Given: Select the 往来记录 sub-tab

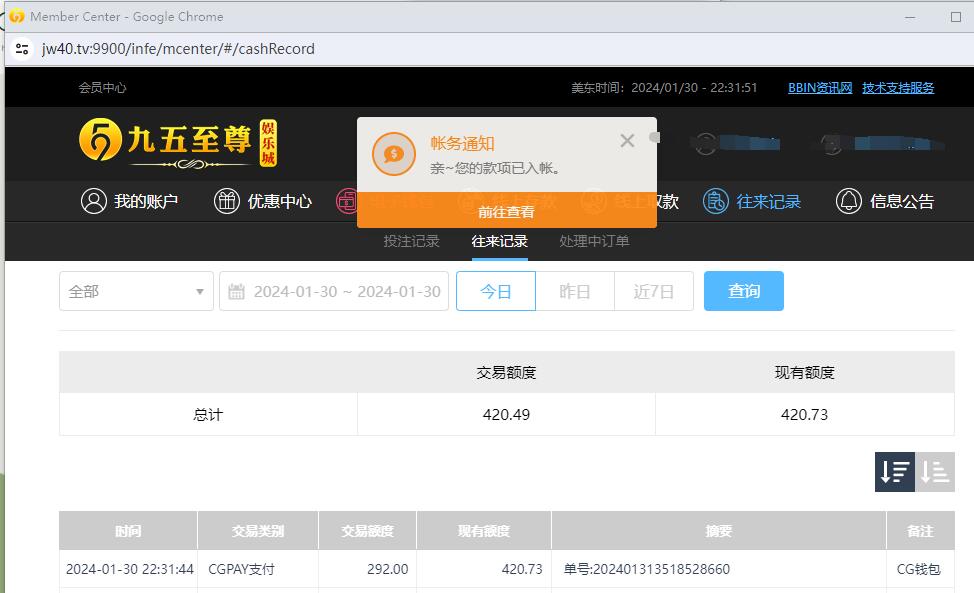Looking at the screenshot, I should pos(499,241).
